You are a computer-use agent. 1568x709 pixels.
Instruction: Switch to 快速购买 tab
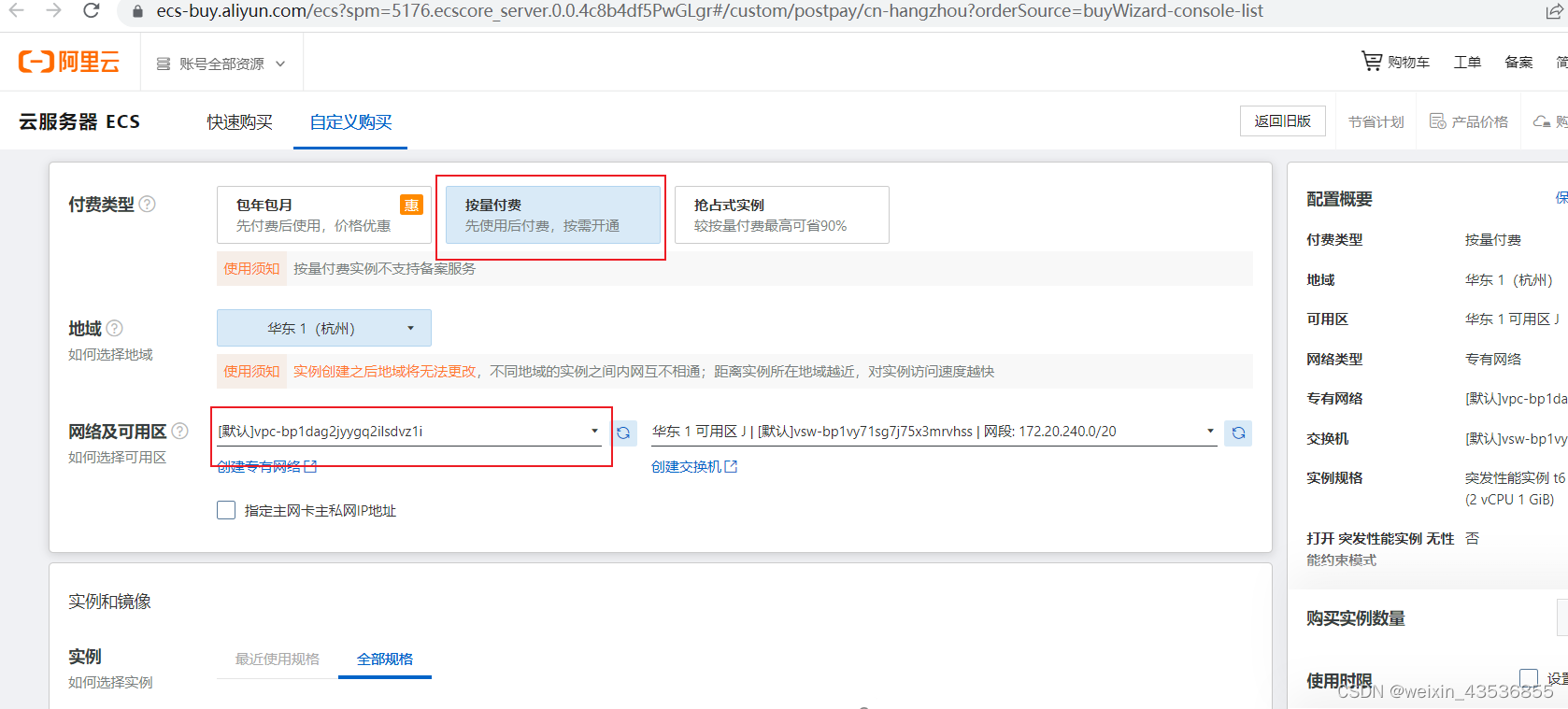click(x=240, y=122)
